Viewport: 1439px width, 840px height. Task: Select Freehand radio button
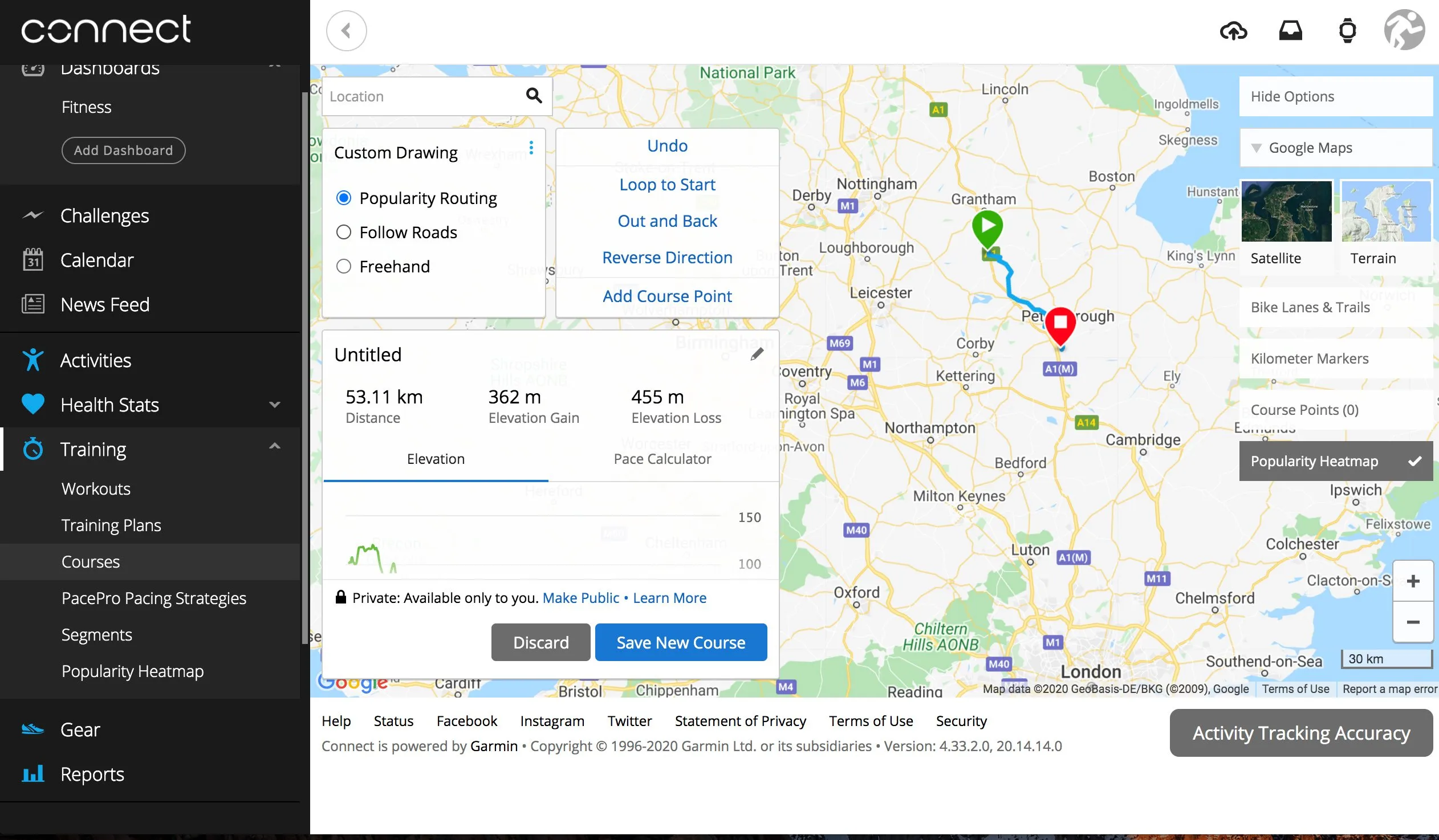pos(344,267)
